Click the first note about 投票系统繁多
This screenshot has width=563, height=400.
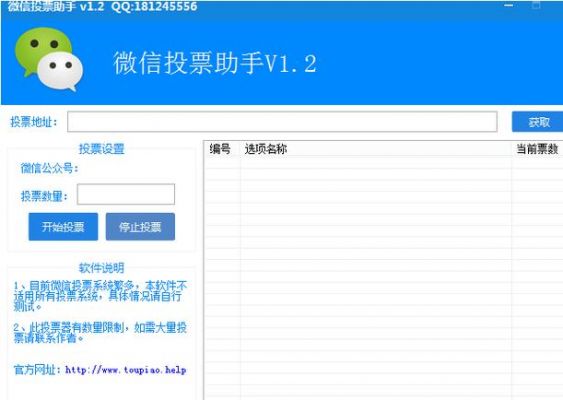[x=100, y=296]
